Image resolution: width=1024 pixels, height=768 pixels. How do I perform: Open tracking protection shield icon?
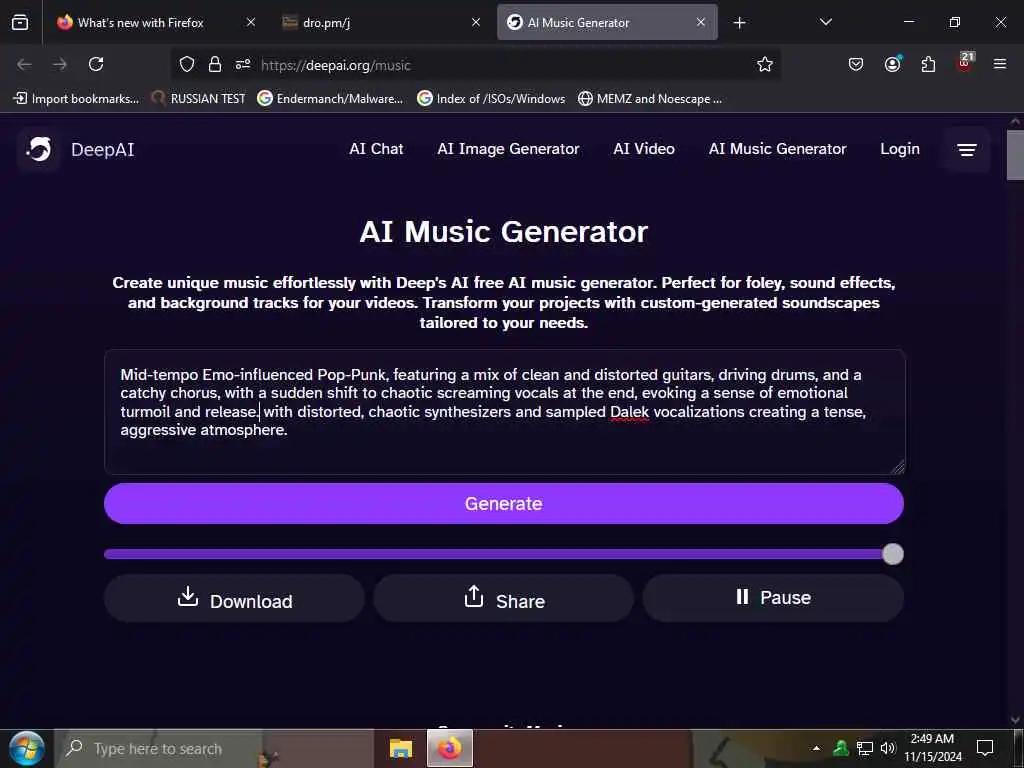(x=187, y=64)
